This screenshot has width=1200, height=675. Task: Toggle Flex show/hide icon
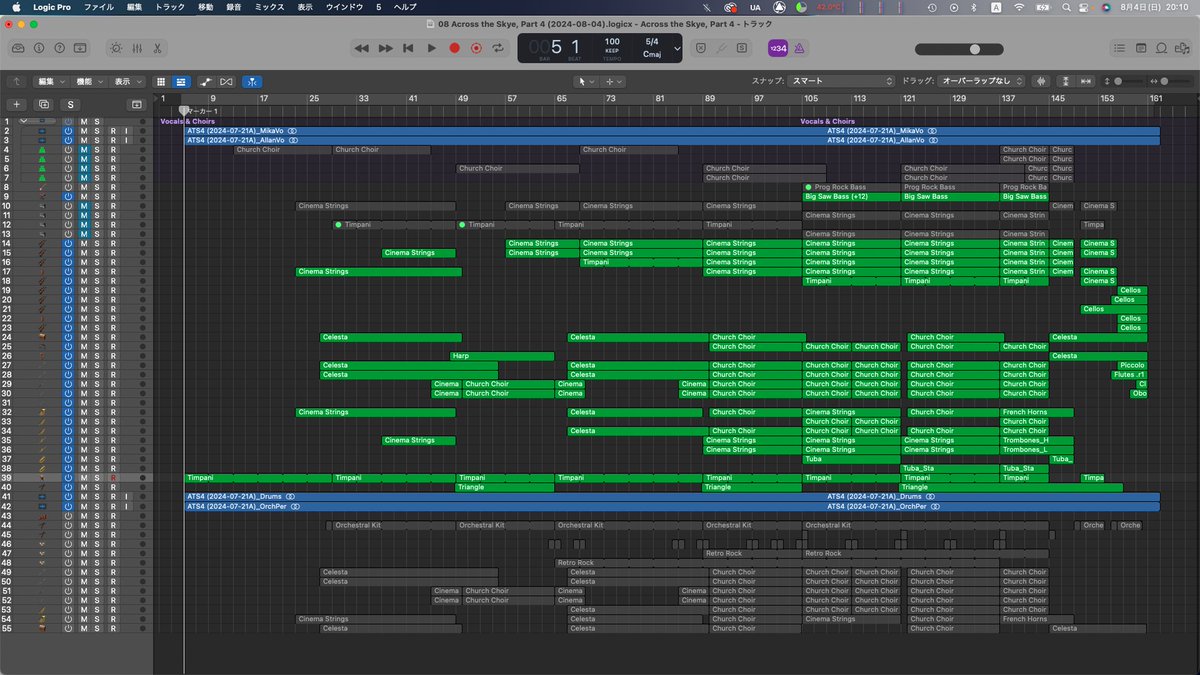point(227,81)
